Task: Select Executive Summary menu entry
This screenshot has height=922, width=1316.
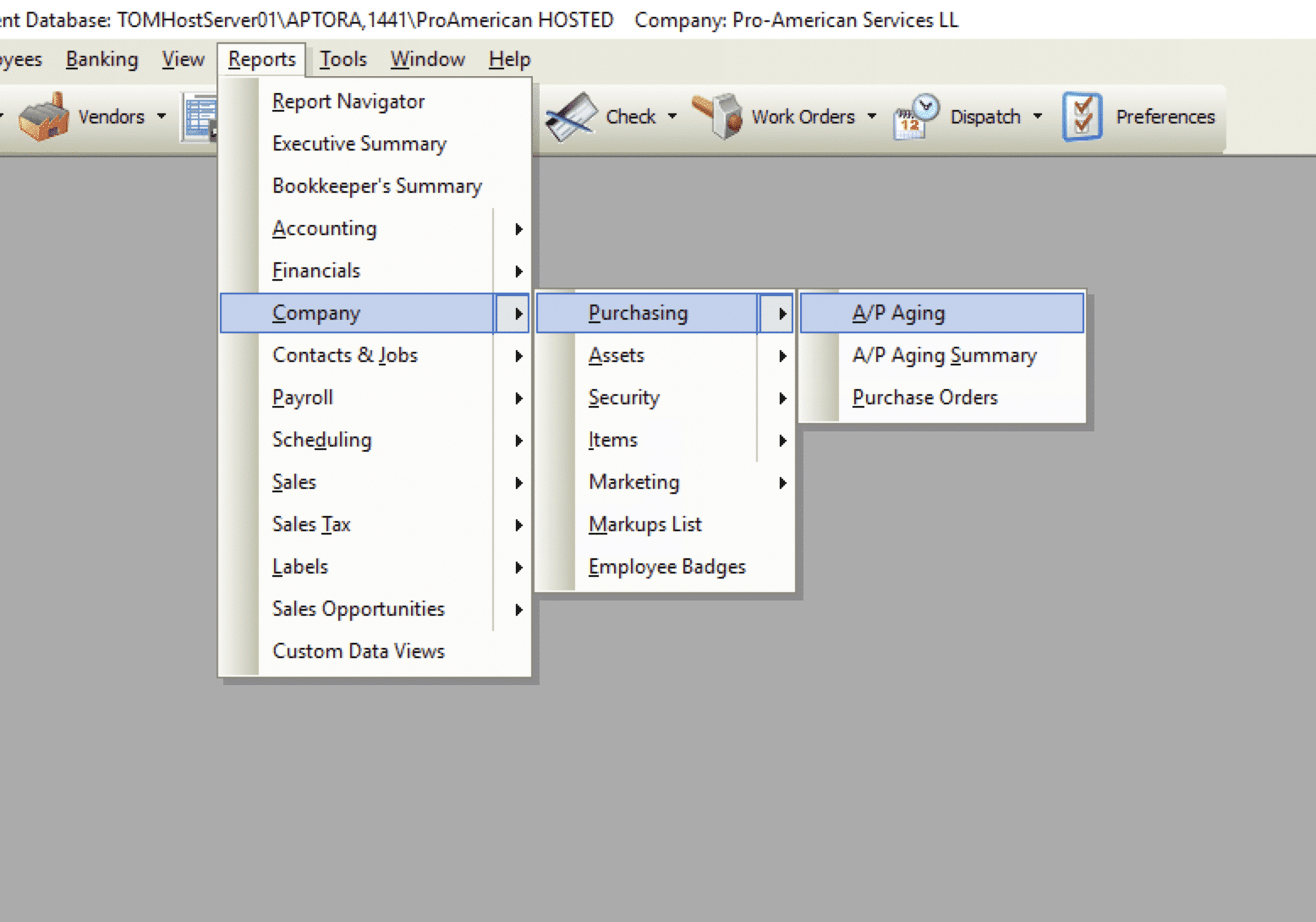Action: [359, 144]
